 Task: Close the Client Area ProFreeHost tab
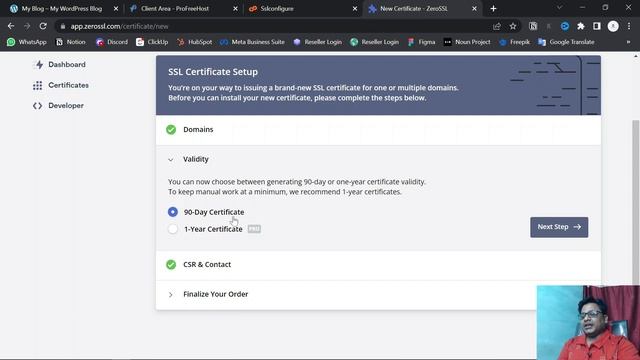236,9
